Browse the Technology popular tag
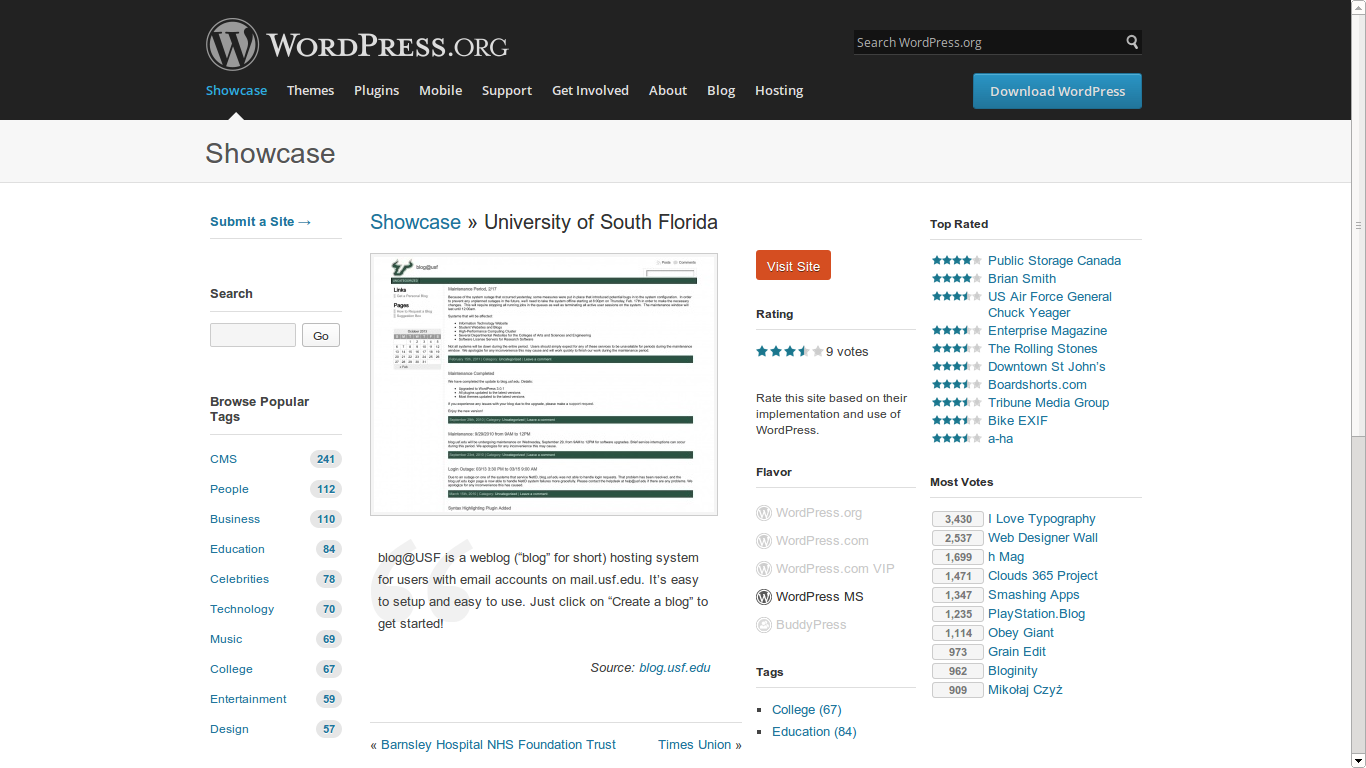Viewport: 1366px width, 768px height. tap(242, 609)
